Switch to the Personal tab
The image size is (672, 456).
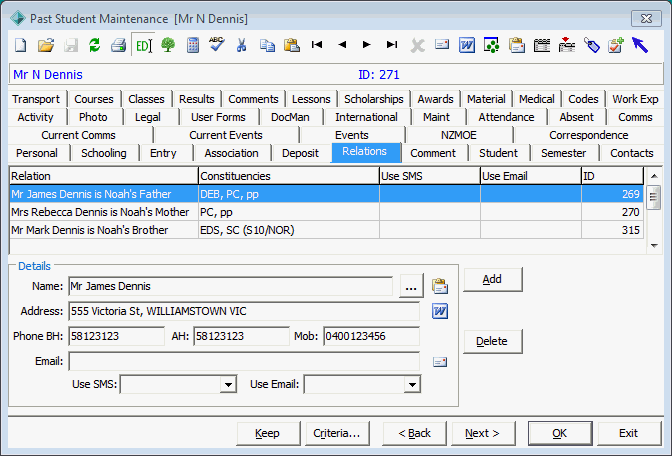(37, 153)
